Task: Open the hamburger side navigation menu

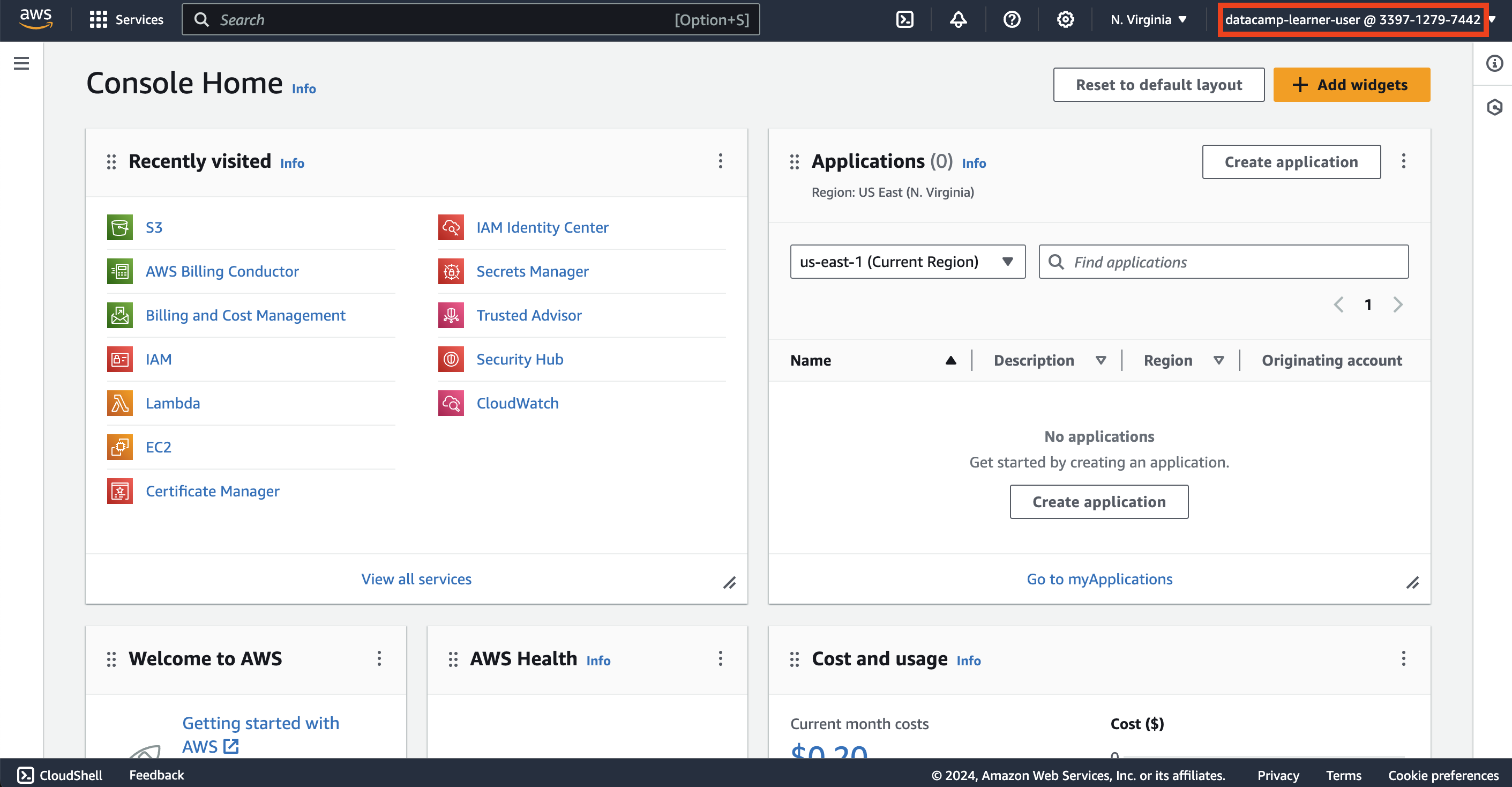Action: (x=21, y=63)
